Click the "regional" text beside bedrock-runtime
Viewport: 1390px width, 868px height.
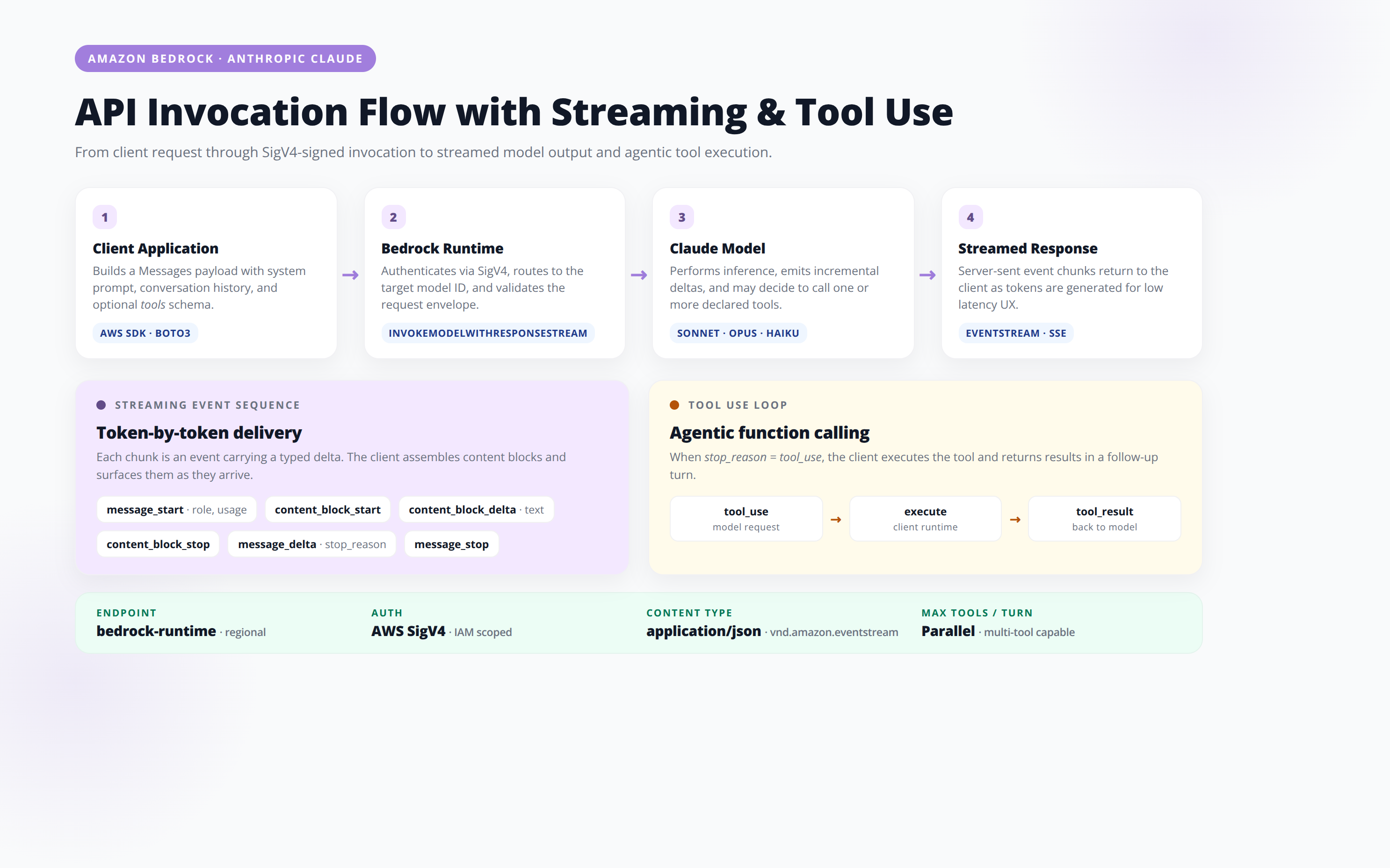click(245, 632)
